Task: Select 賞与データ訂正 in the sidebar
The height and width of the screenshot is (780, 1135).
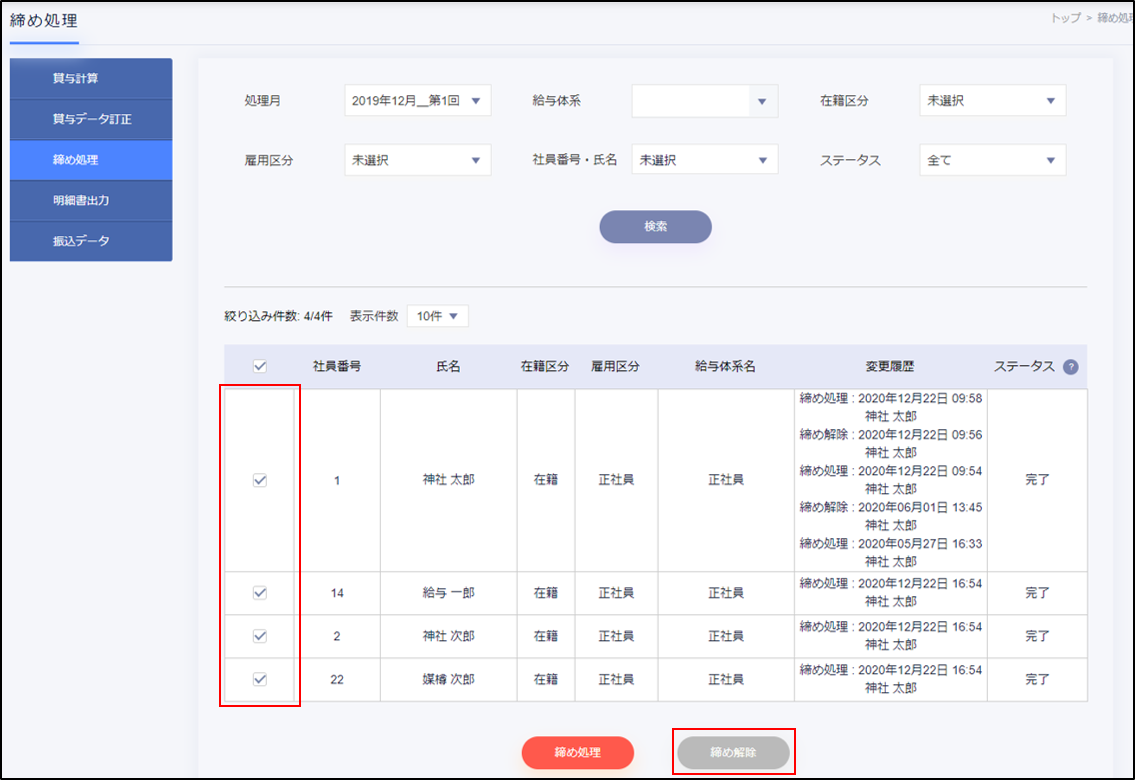Action: pos(91,119)
